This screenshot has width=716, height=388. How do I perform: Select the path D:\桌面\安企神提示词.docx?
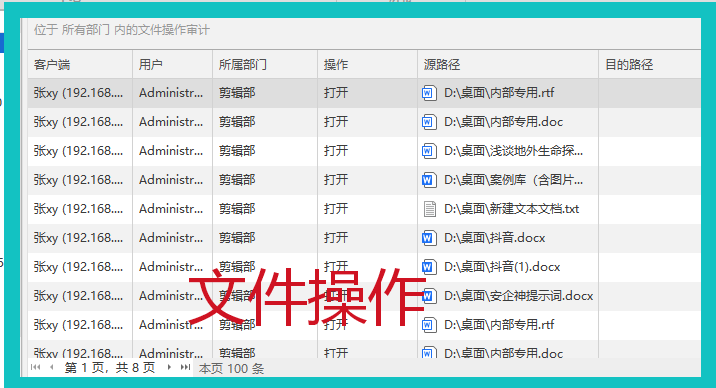(518, 296)
